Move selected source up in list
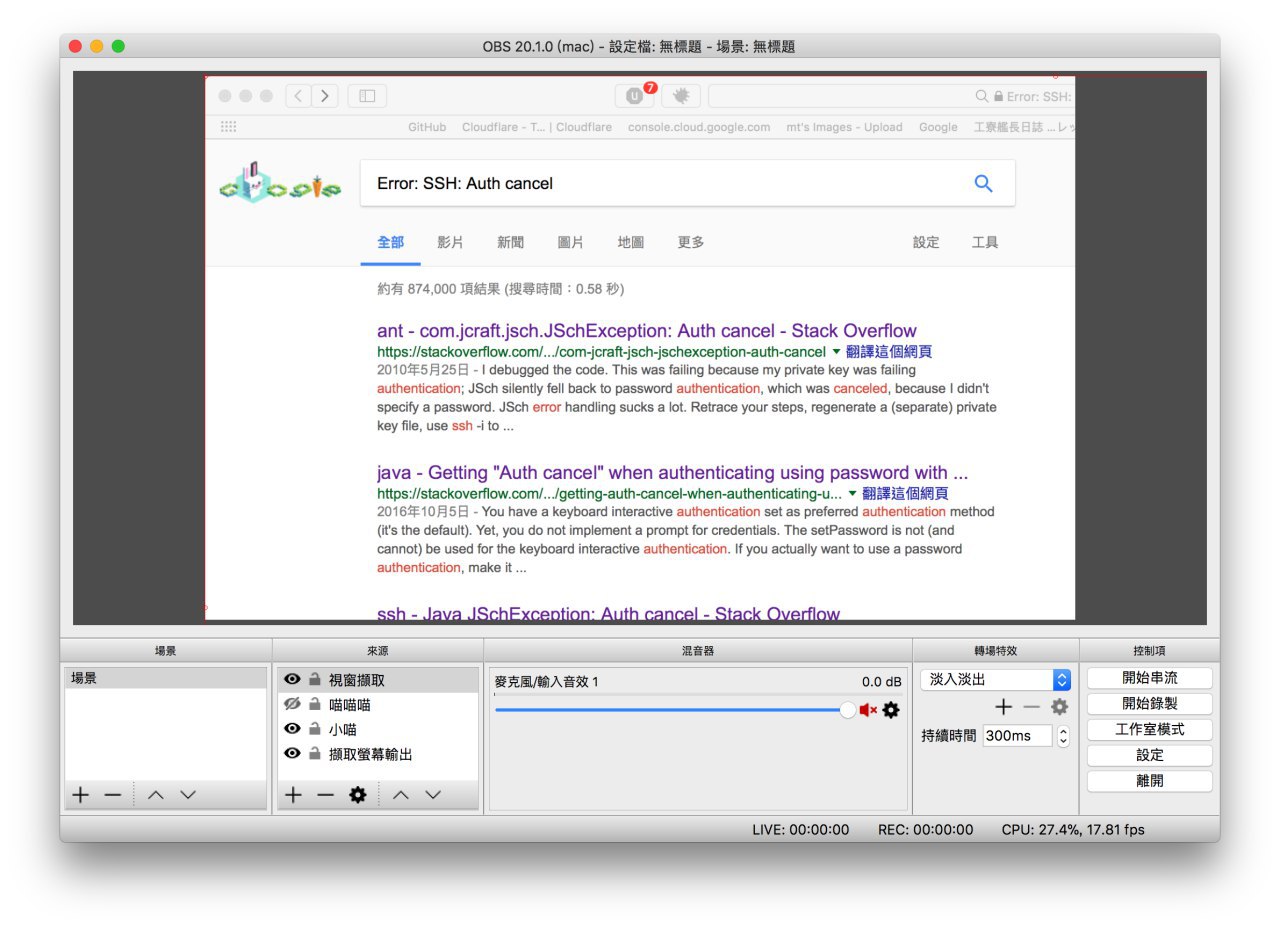This screenshot has height=928, width=1280. pos(400,795)
